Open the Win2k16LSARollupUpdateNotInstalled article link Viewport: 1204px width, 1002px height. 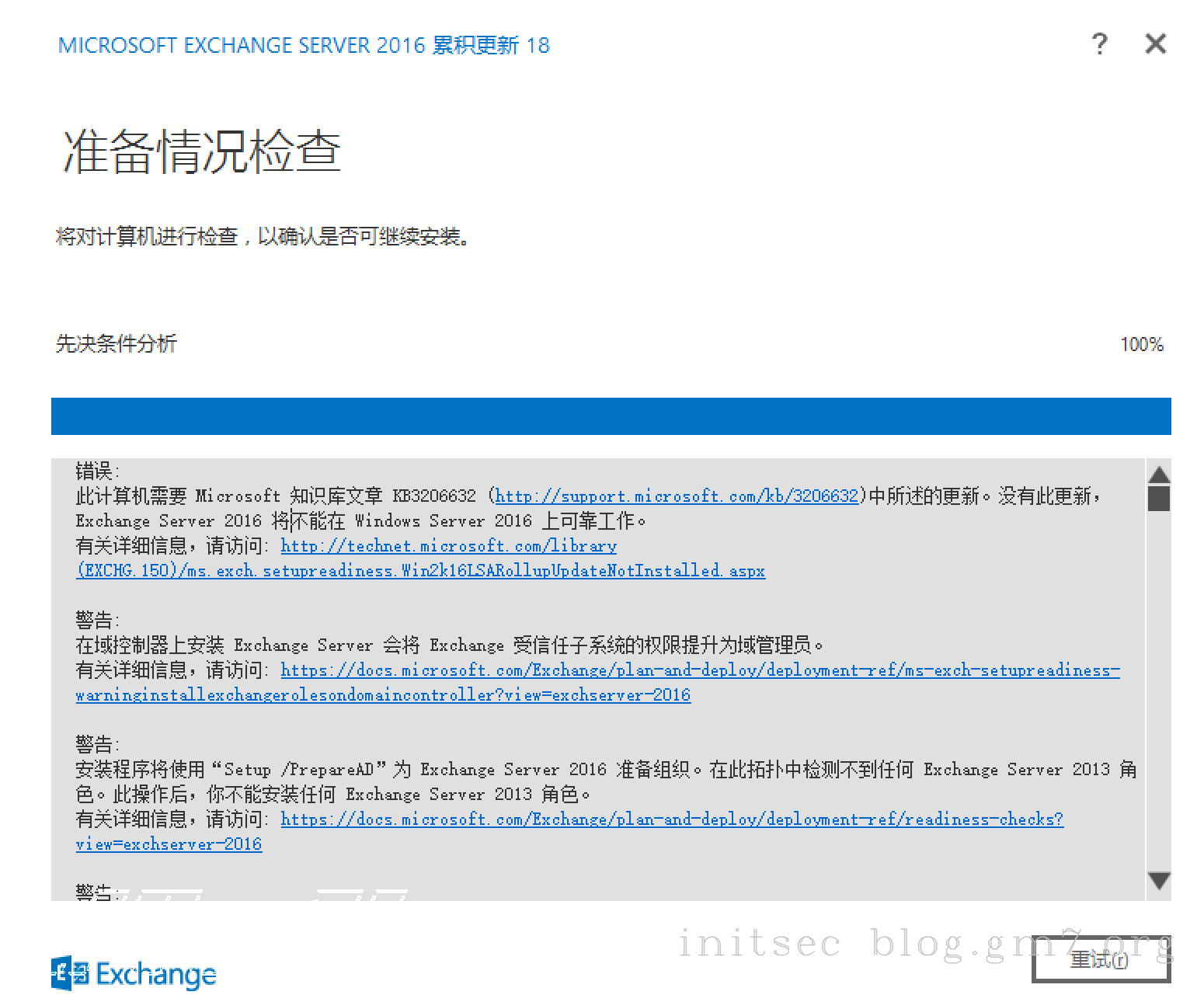(x=419, y=571)
